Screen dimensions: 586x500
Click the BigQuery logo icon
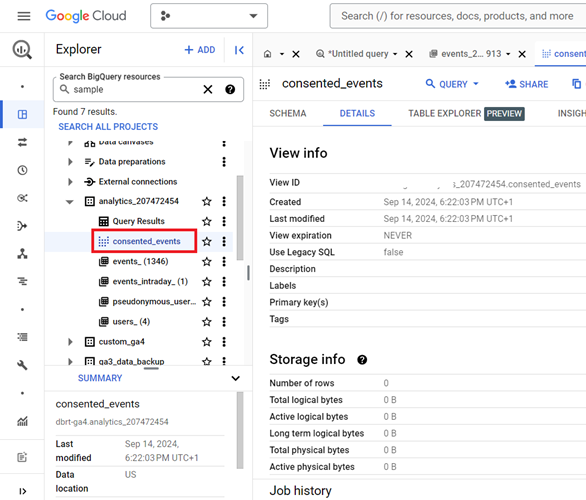pyautogui.click(x=22, y=50)
